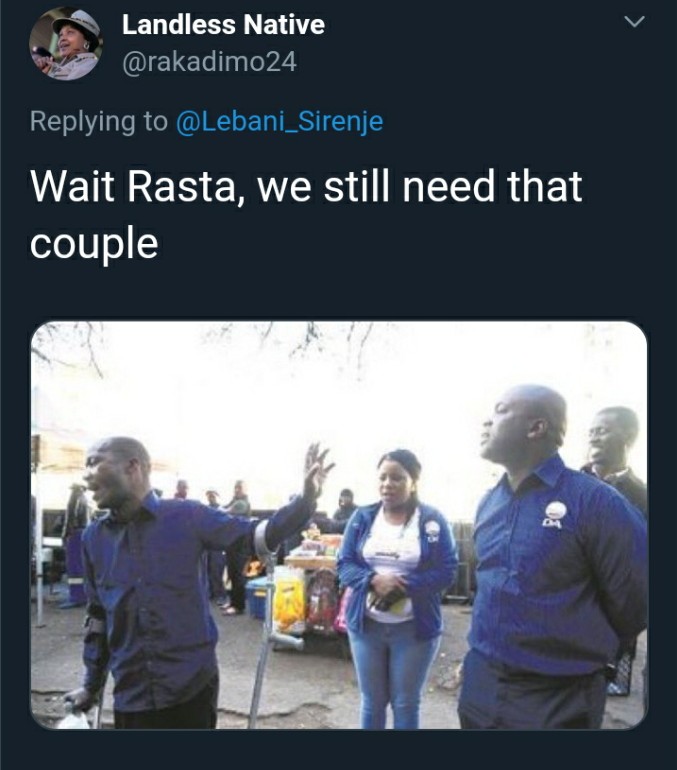Open Landless Native's profile picture

[66, 43]
